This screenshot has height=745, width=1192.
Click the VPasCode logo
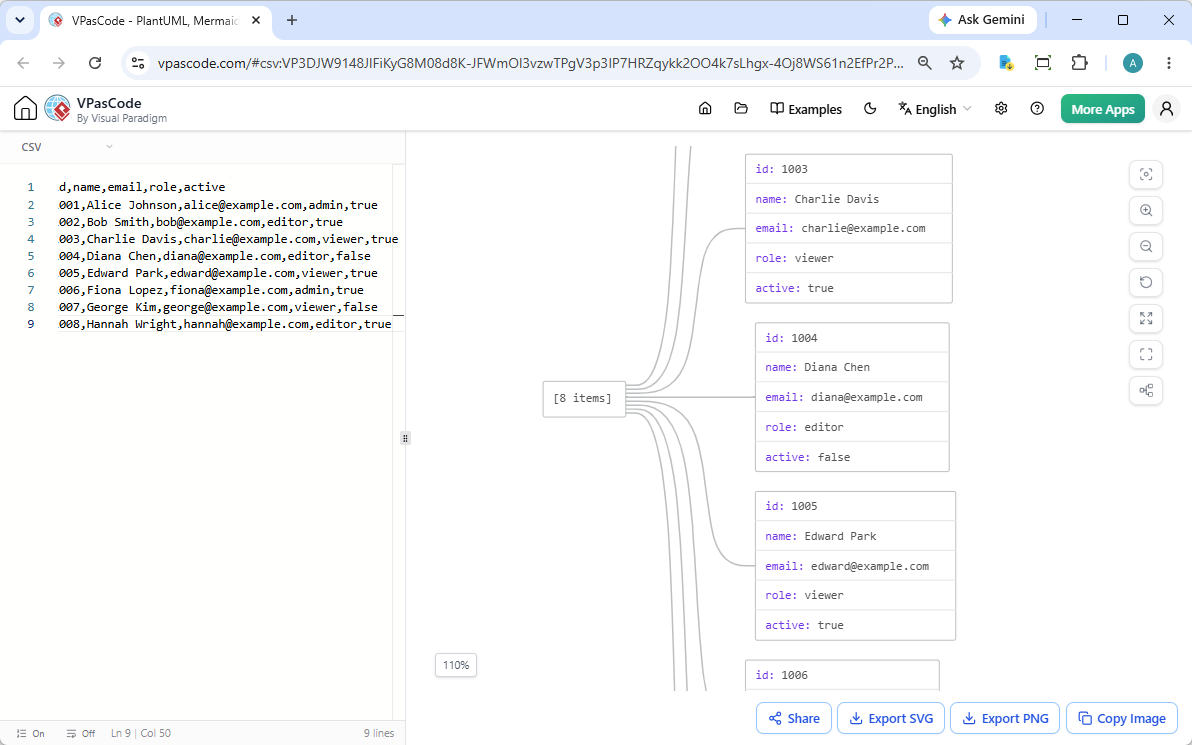pos(58,109)
